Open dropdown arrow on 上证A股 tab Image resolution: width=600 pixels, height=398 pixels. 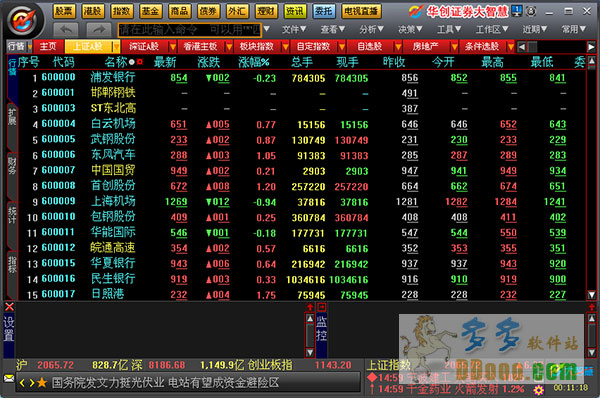[116, 47]
